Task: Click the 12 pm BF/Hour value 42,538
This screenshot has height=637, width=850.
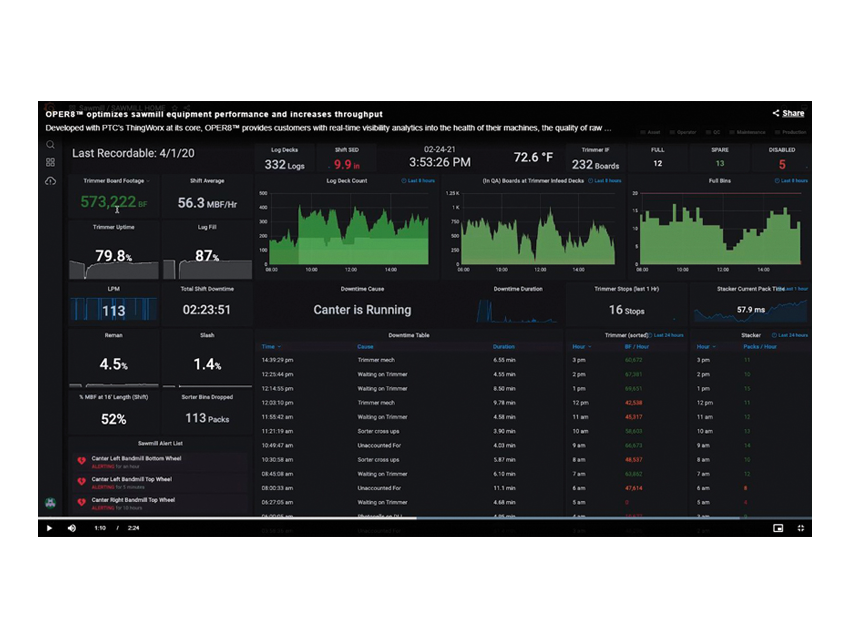Action: point(633,403)
